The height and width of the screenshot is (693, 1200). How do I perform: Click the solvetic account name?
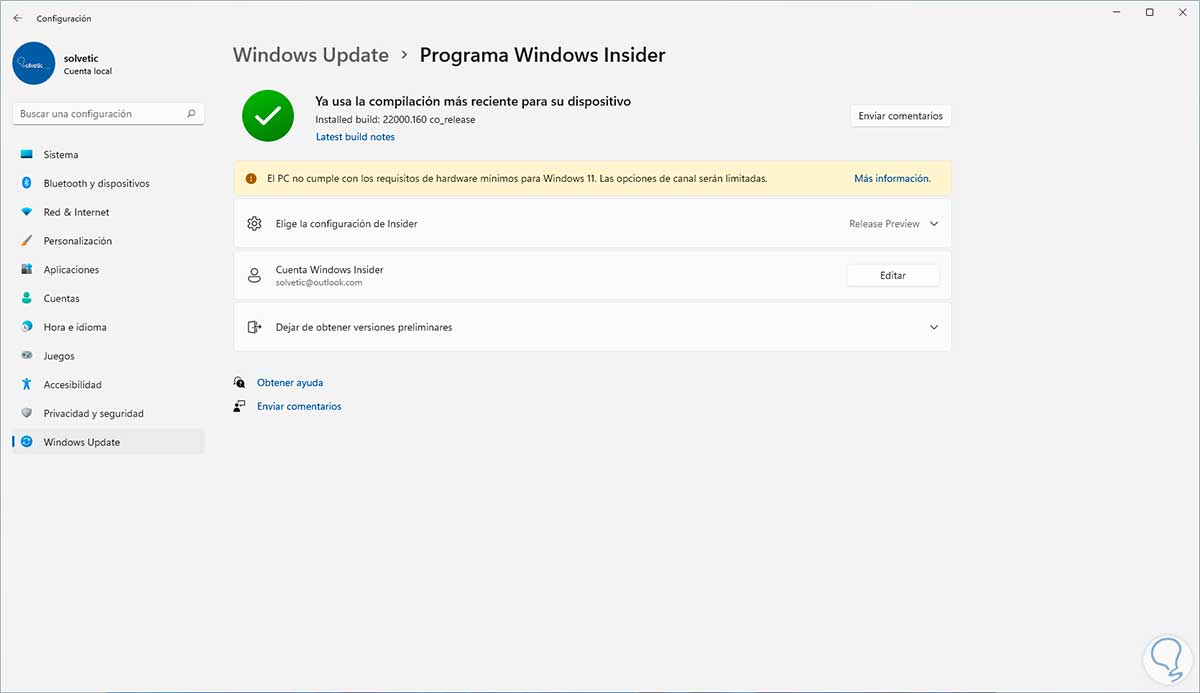coord(81,58)
